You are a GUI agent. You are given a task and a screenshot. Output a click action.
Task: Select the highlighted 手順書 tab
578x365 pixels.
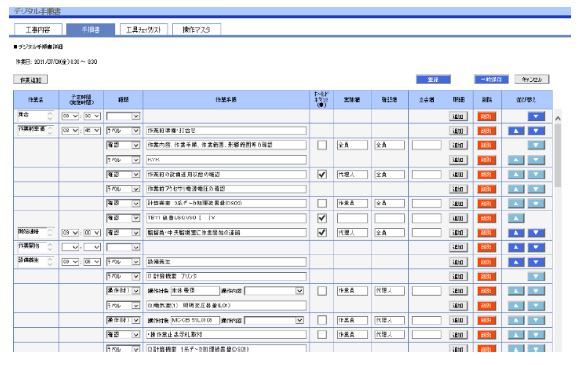pyautogui.click(x=90, y=29)
